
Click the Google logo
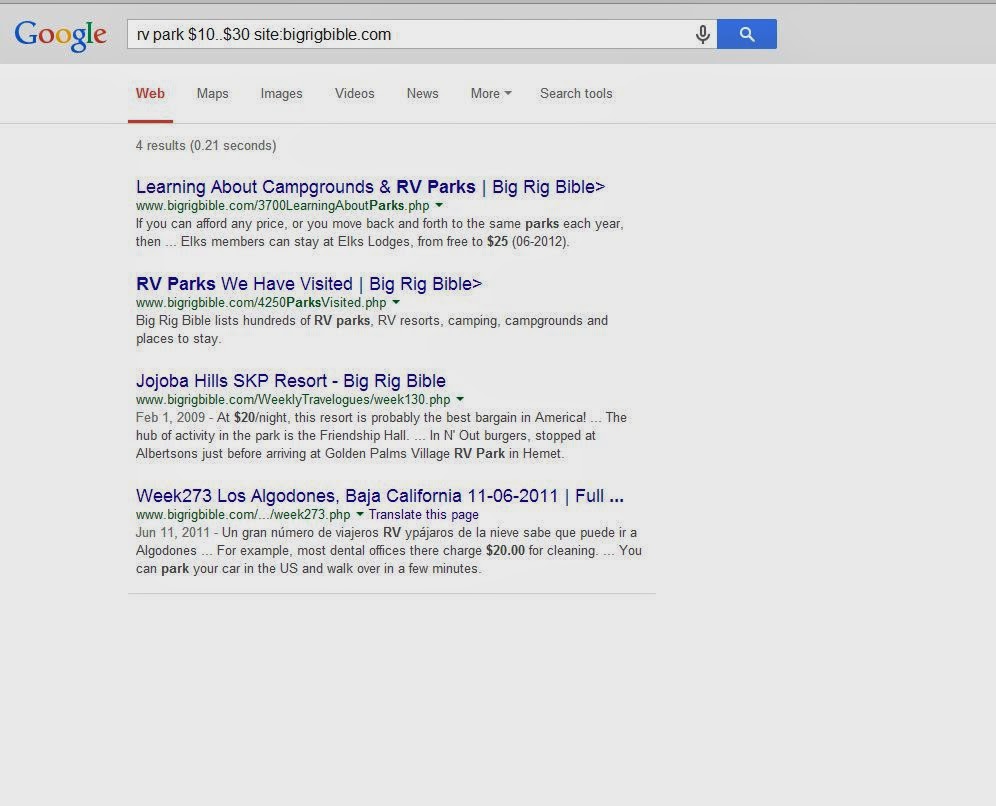(60, 36)
